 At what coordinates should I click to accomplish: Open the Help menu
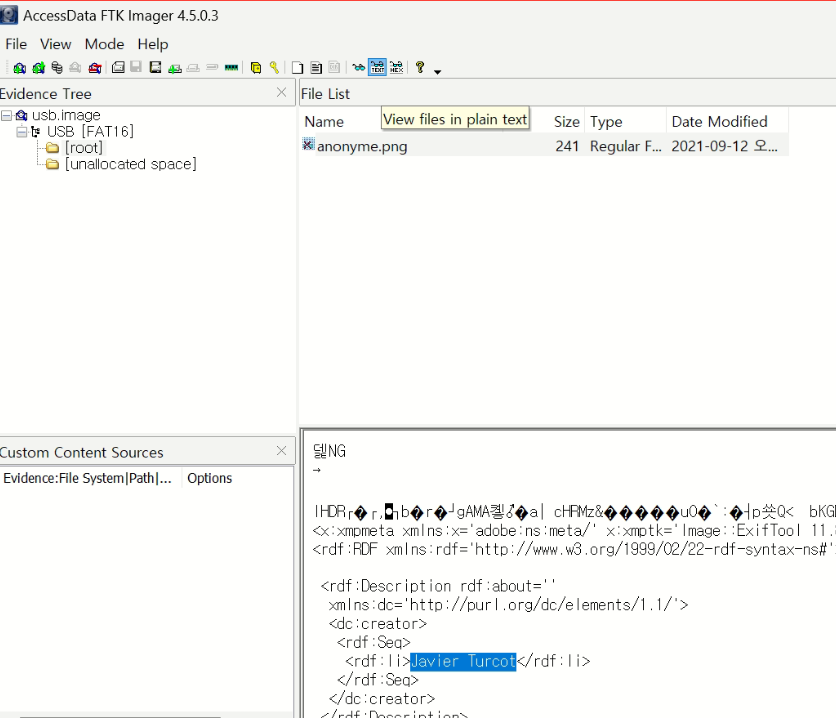pos(153,44)
